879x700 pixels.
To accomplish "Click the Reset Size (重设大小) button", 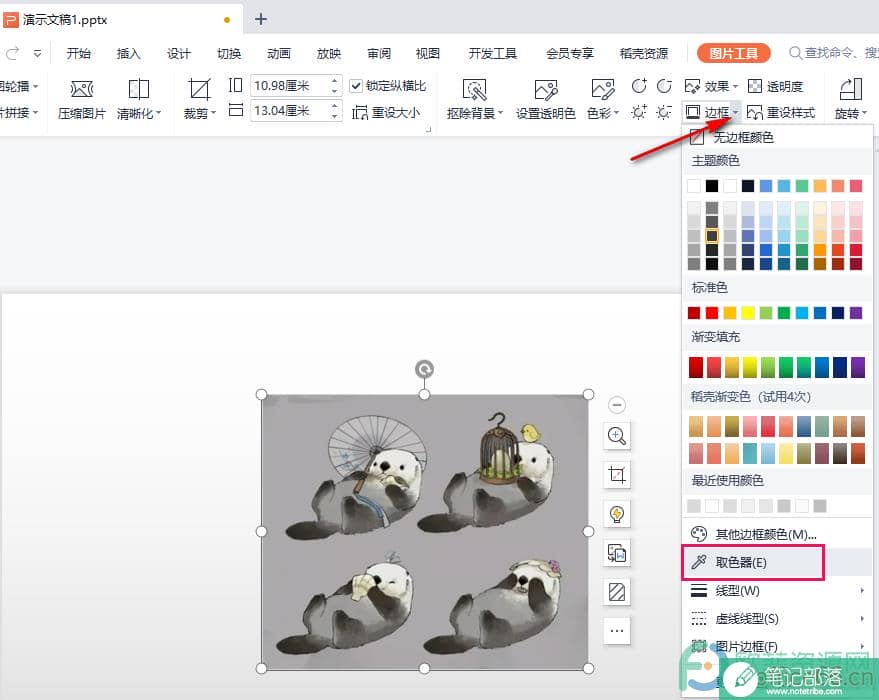I will click(x=386, y=113).
